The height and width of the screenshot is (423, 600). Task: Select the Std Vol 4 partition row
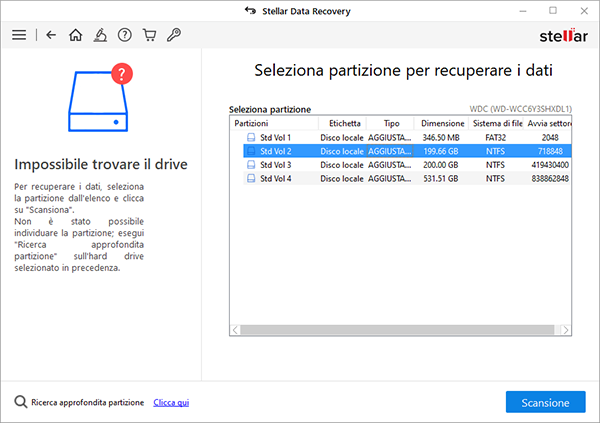[x=275, y=178]
